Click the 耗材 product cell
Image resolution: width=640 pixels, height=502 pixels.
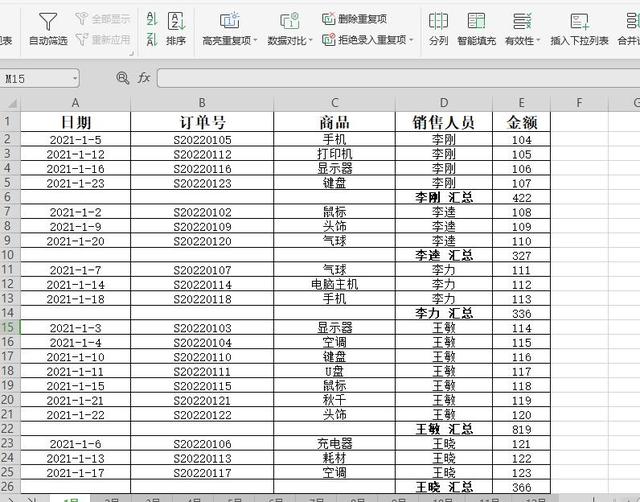coord(334,458)
